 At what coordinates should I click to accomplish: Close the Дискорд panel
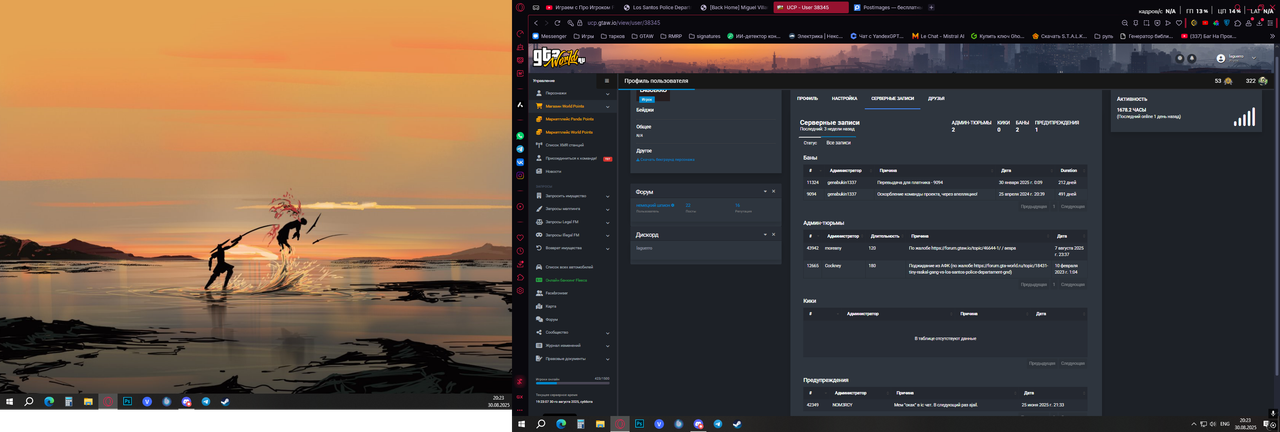[773, 234]
